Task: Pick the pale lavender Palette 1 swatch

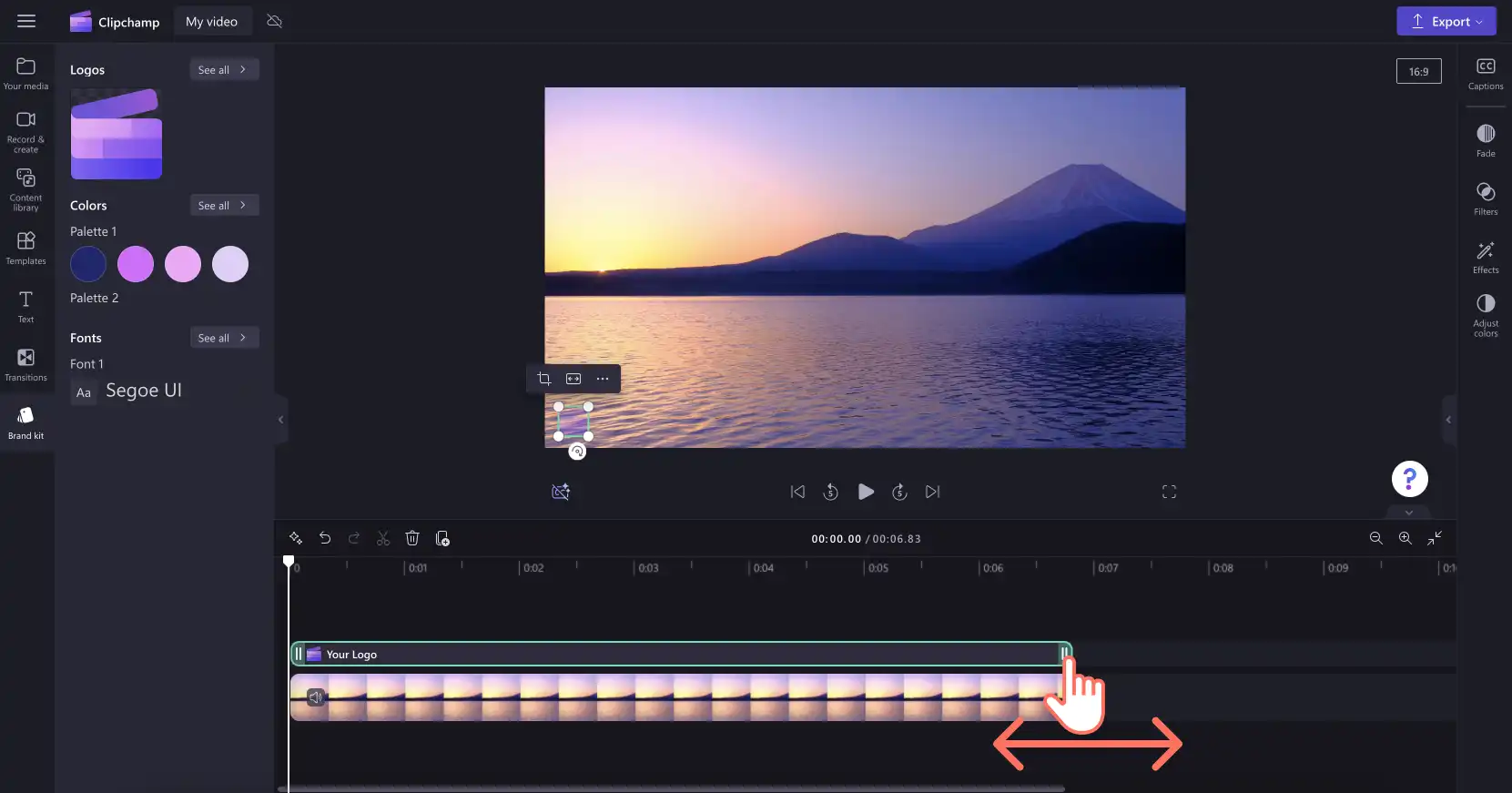Action: (230, 264)
